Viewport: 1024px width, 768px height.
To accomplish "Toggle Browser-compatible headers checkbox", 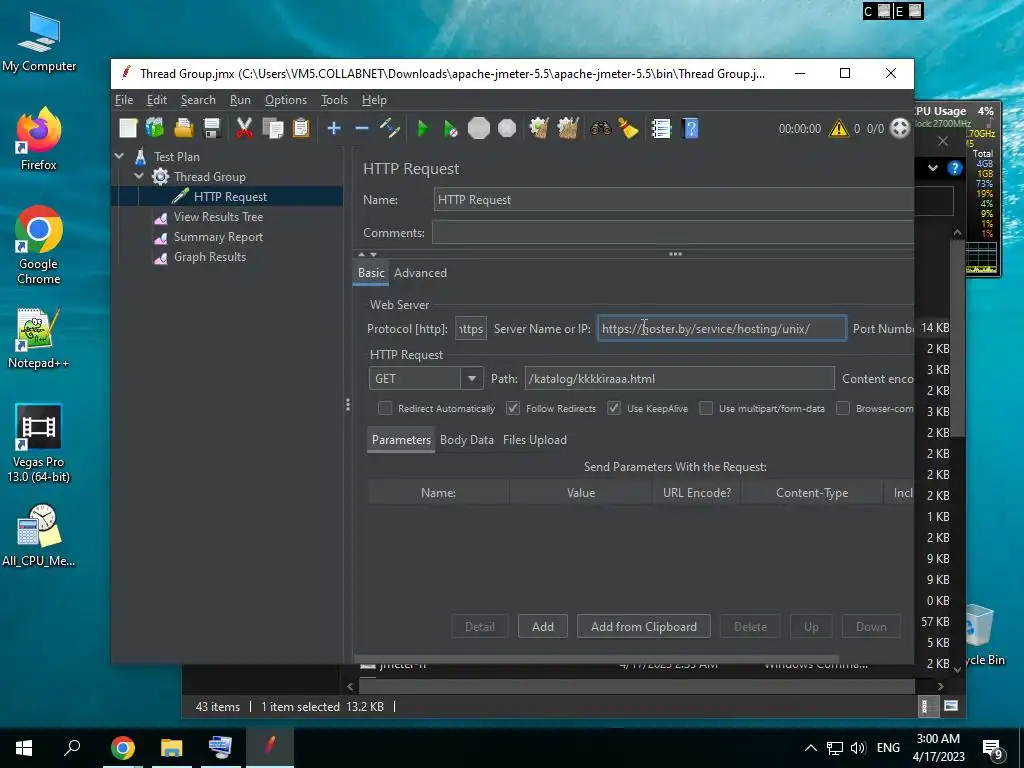I will click(x=843, y=408).
